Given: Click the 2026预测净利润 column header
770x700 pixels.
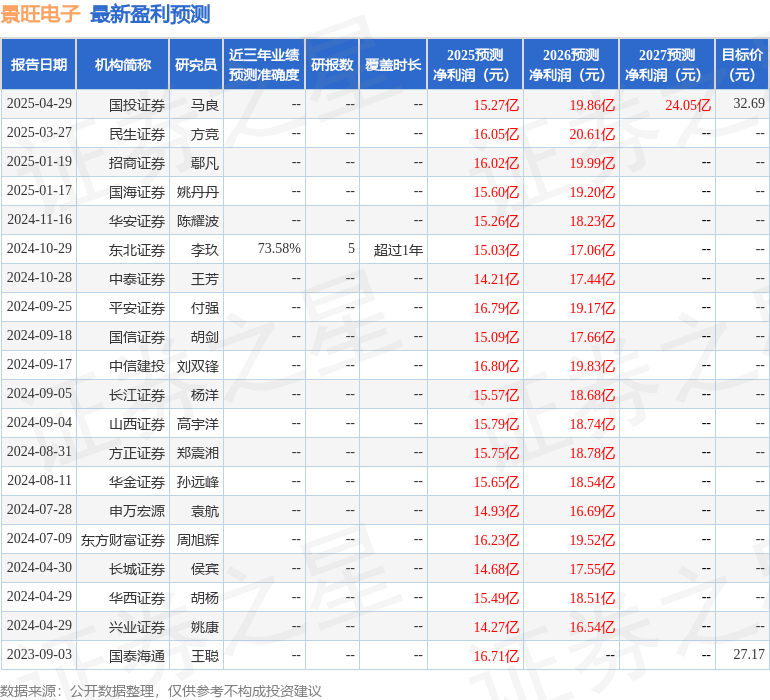Looking at the screenshot, I should click(x=571, y=65).
